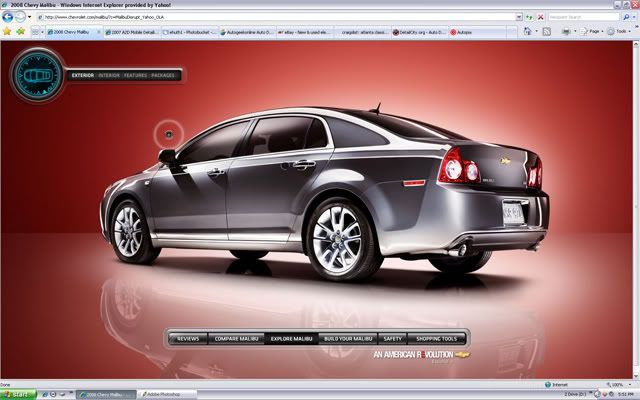Open the recent pages dropdown beside Forward

pos(29,17)
